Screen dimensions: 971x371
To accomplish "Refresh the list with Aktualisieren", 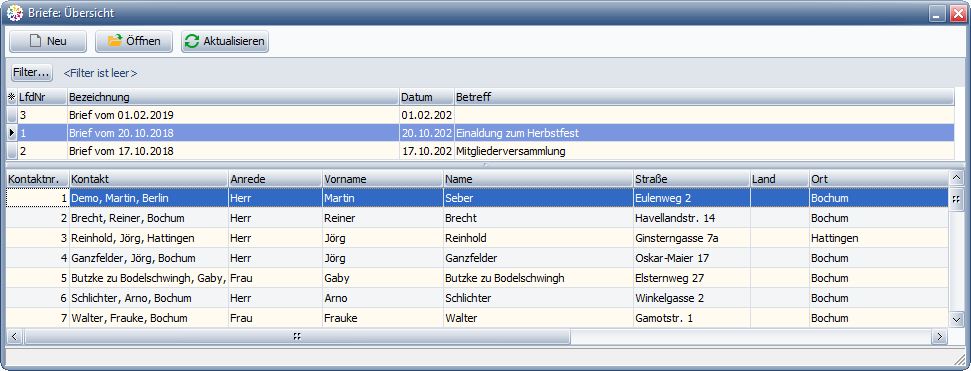I will [225, 41].
